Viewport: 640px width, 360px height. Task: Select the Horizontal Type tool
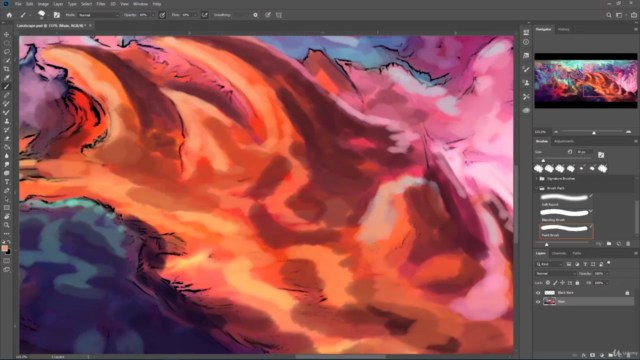[7, 182]
